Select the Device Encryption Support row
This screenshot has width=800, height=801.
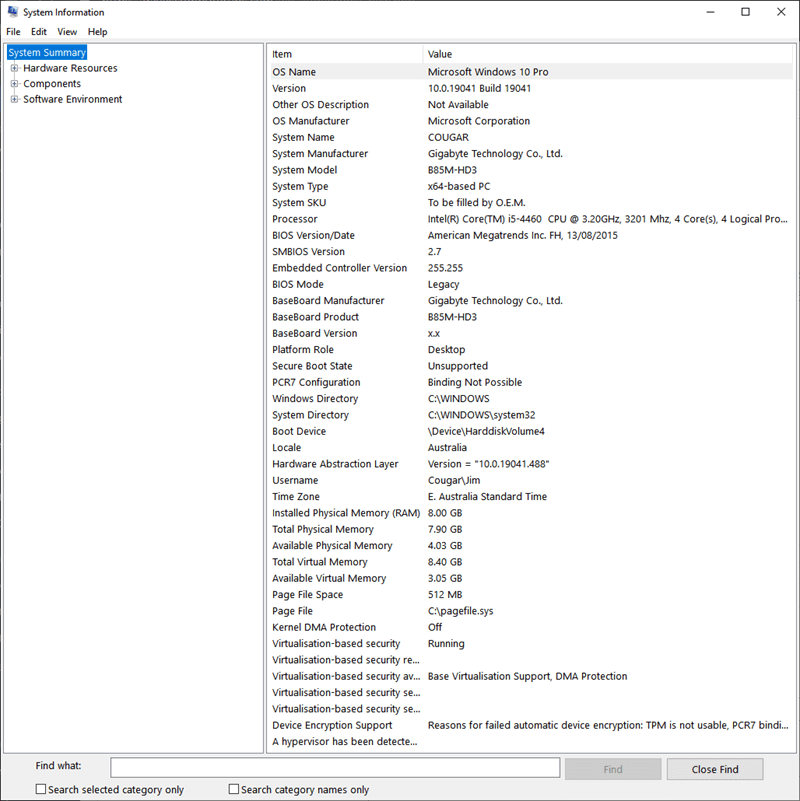(x=531, y=726)
